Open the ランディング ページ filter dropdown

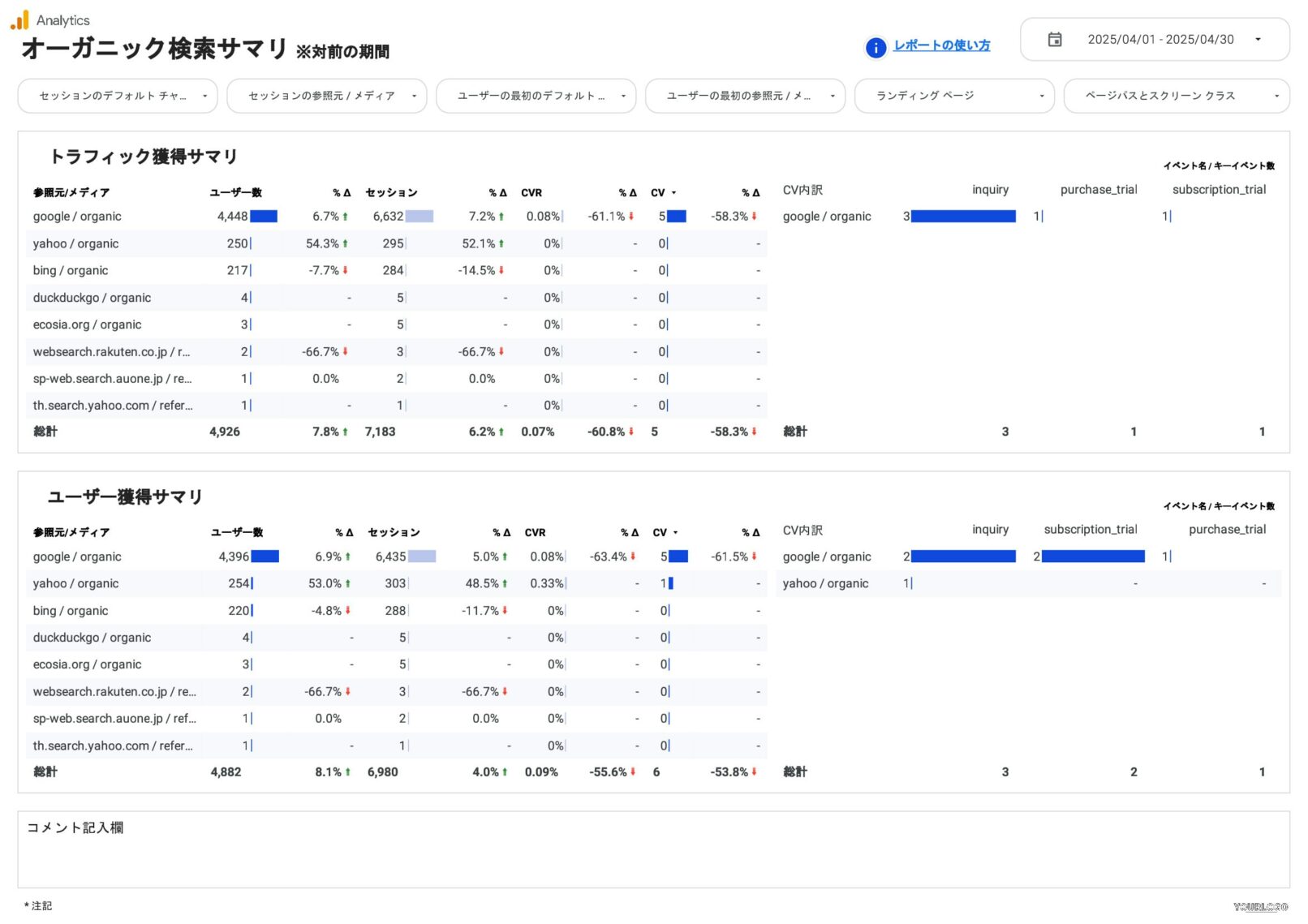coord(953,96)
